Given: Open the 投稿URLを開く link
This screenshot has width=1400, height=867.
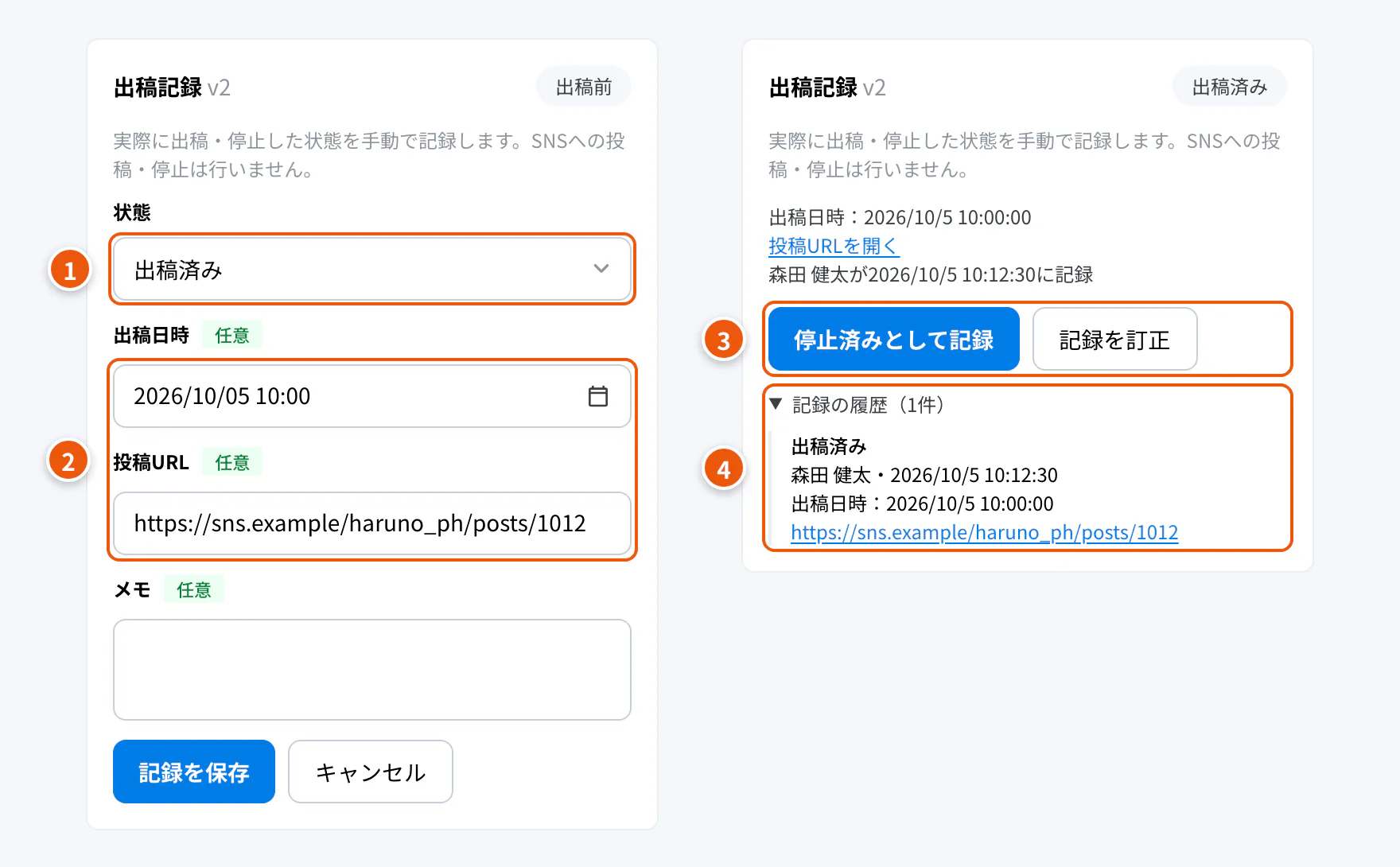Looking at the screenshot, I should coord(834,246).
